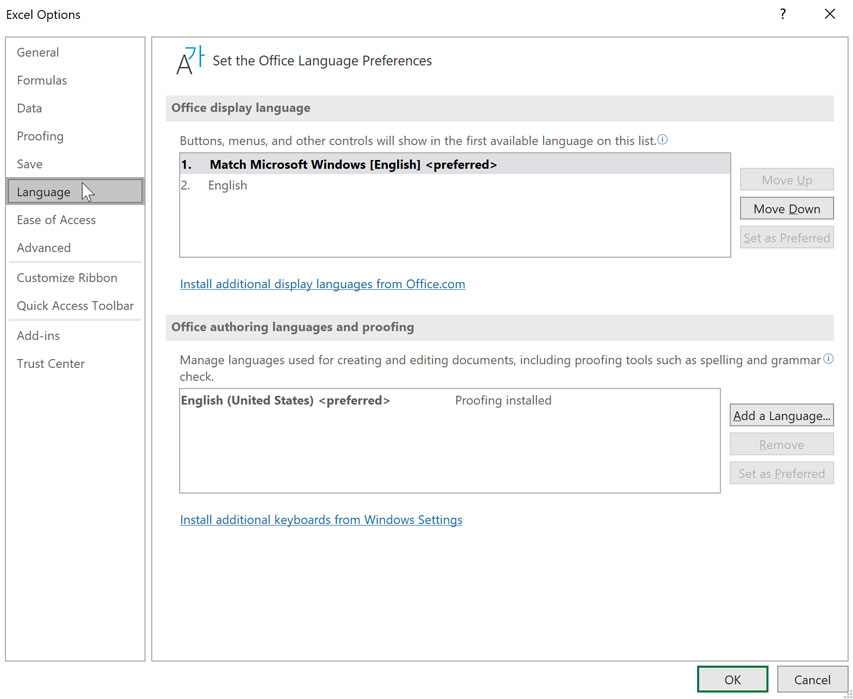The height and width of the screenshot is (699, 853).
Task: Select Language in the options sidebar
Action: (42, 191)
